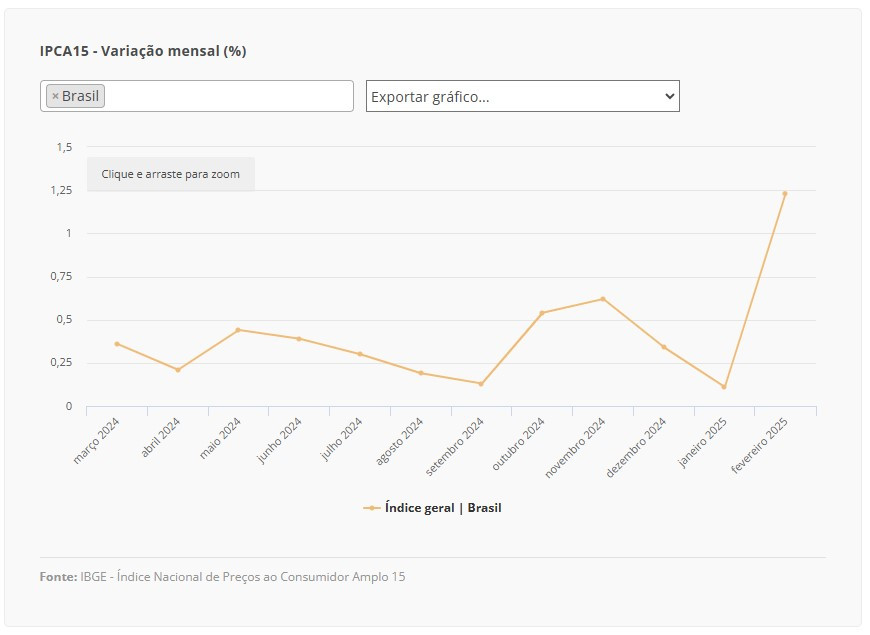Click the legend line marker icon
This screenshot has height=635, width=870.
click(x=372, y=508)
